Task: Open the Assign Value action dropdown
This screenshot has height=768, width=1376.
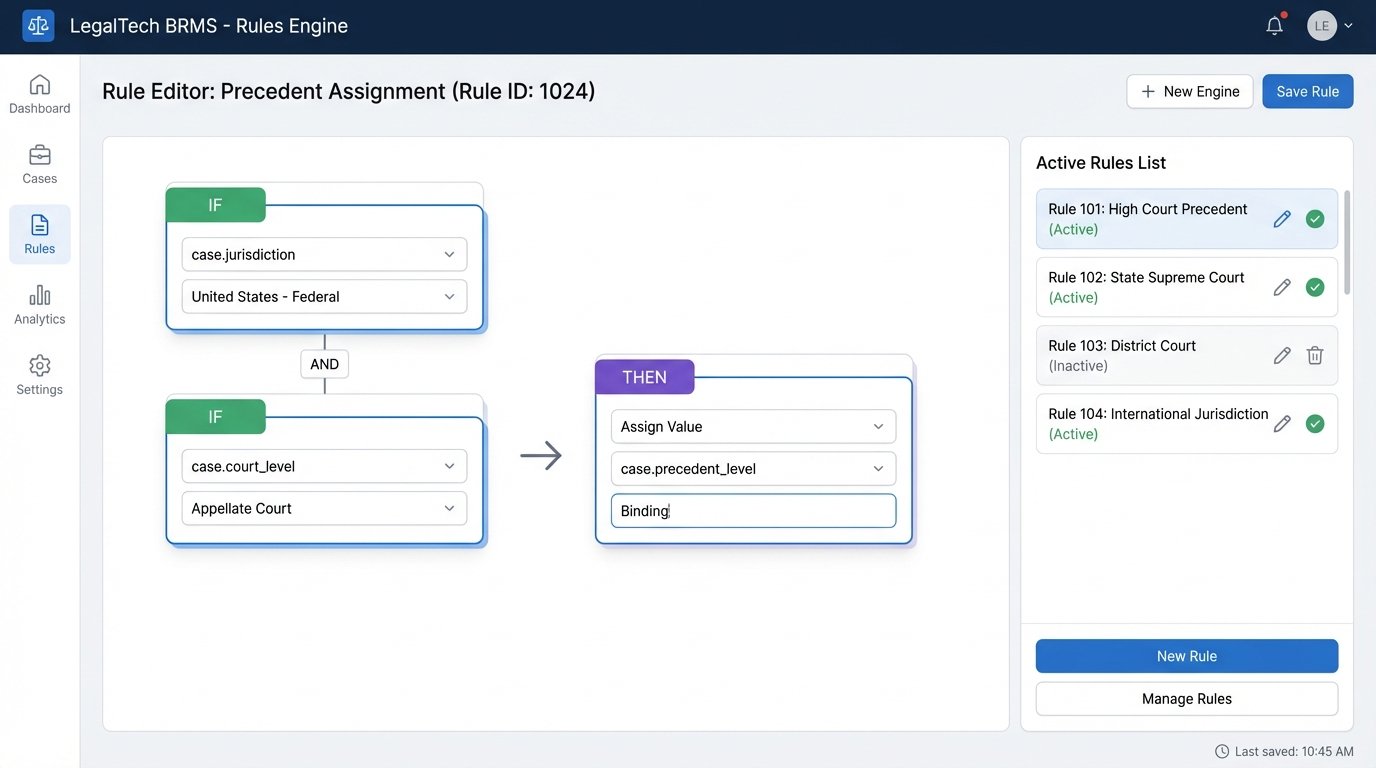Action: pyautogui.click(x=752, y=426)
